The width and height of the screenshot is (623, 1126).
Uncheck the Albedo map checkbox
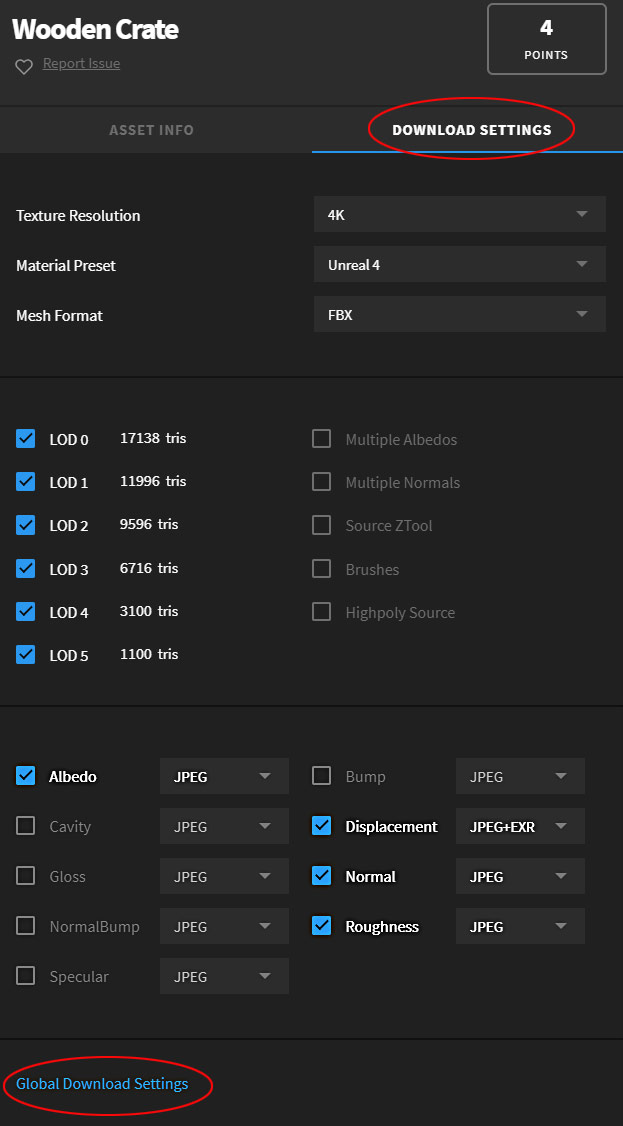click(x=26, y=776)
